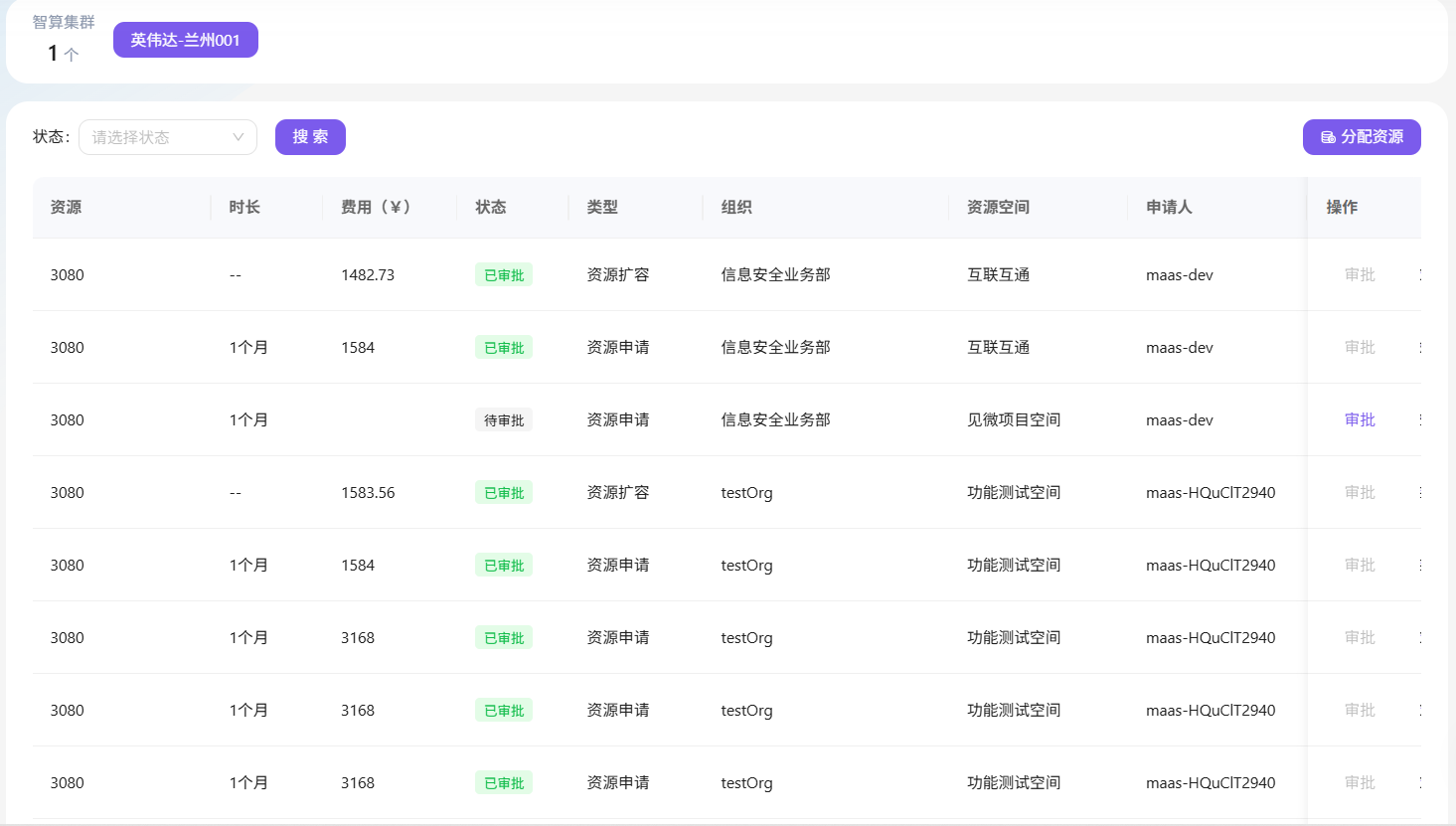Click the 1583.56 fee cell
1456x826 pixels.
click(368, 492)
